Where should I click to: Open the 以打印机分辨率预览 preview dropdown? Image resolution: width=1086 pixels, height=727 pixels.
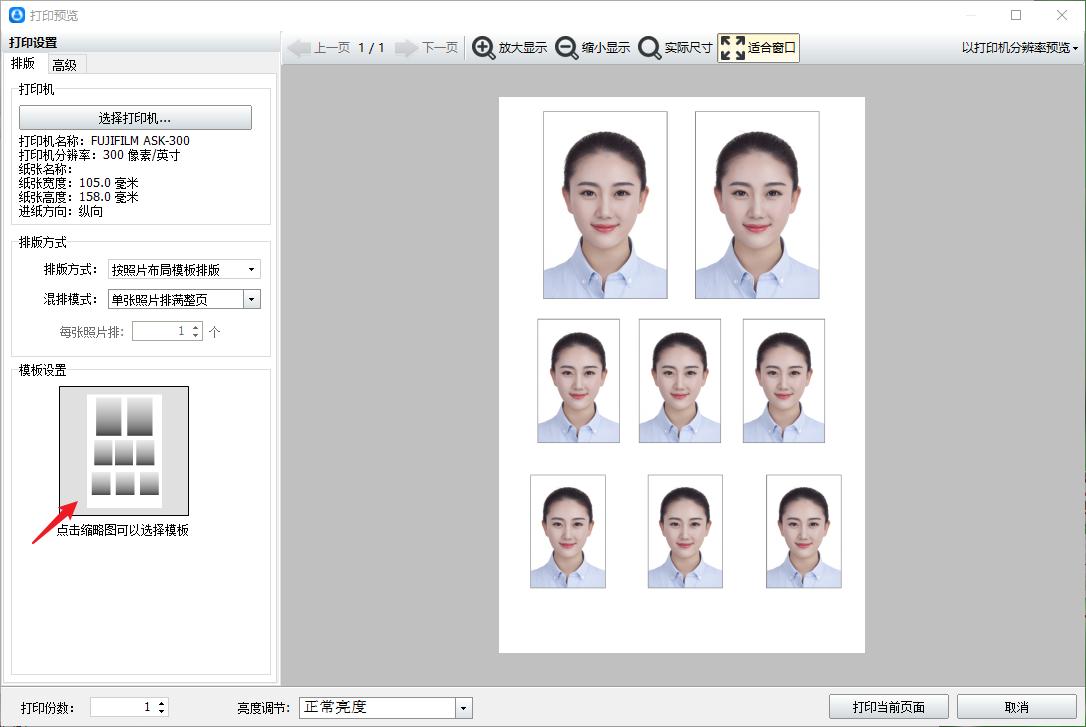coord(1020,48)
